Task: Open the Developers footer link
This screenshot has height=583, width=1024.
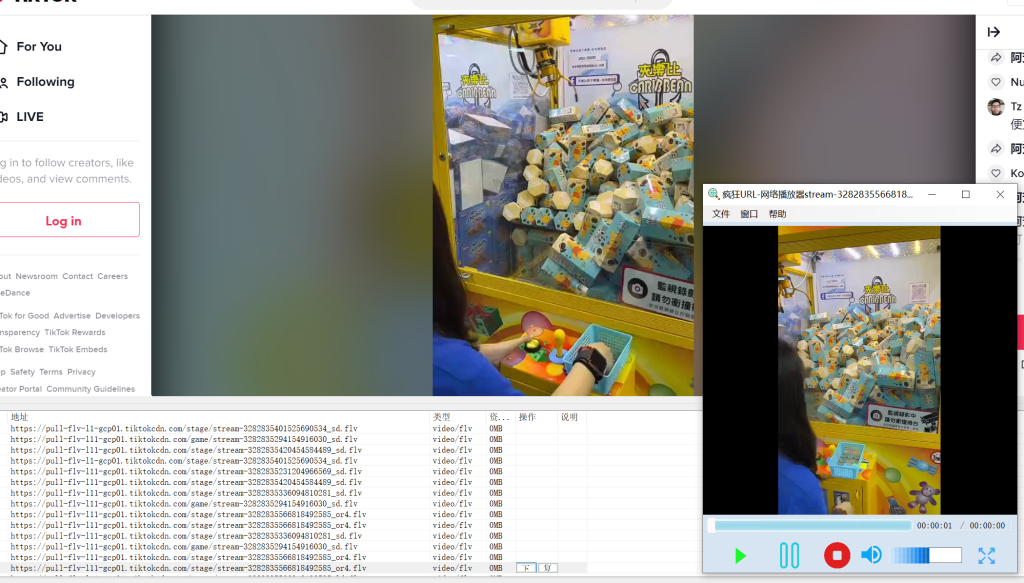Action: [x=118, y=315]
